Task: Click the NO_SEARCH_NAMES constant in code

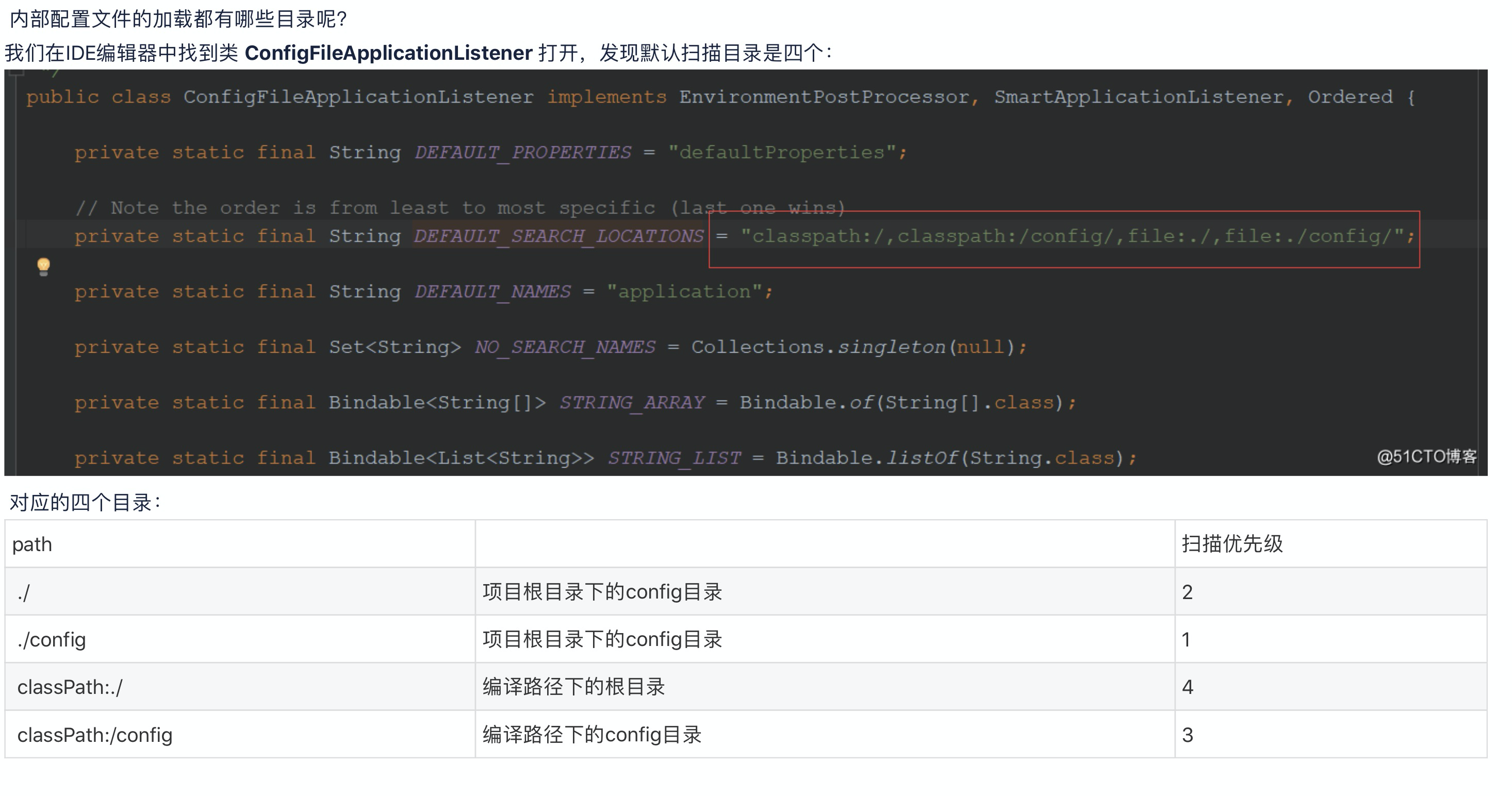Action: 565,347
